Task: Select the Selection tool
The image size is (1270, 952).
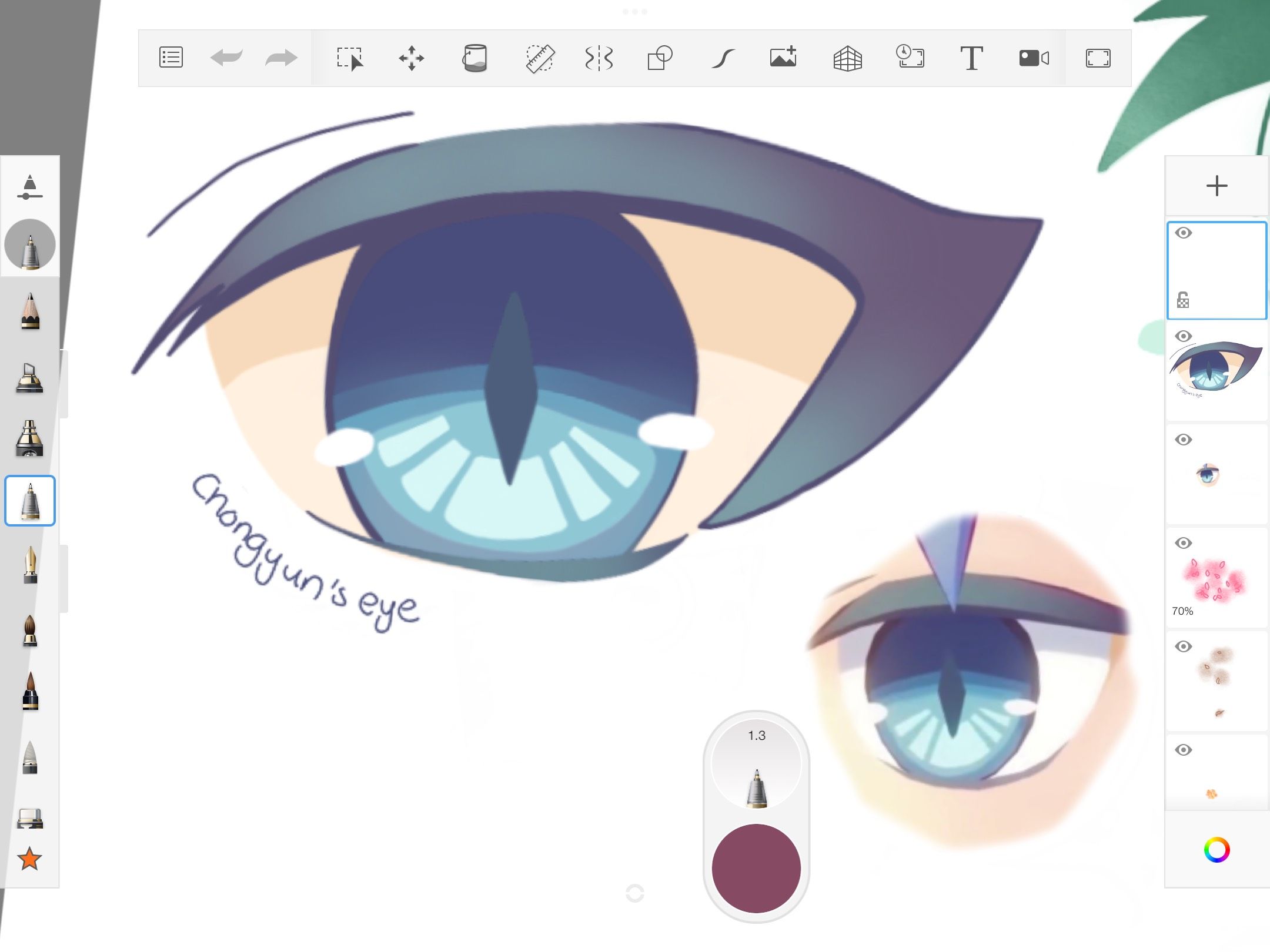Action: 350,58
